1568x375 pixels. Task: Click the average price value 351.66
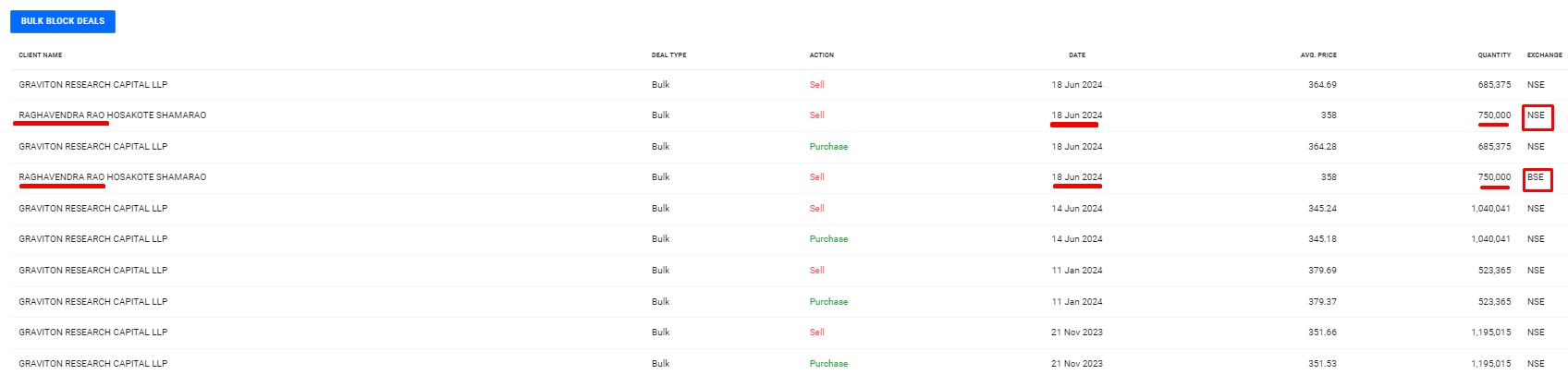click(x=1322, y=333)
